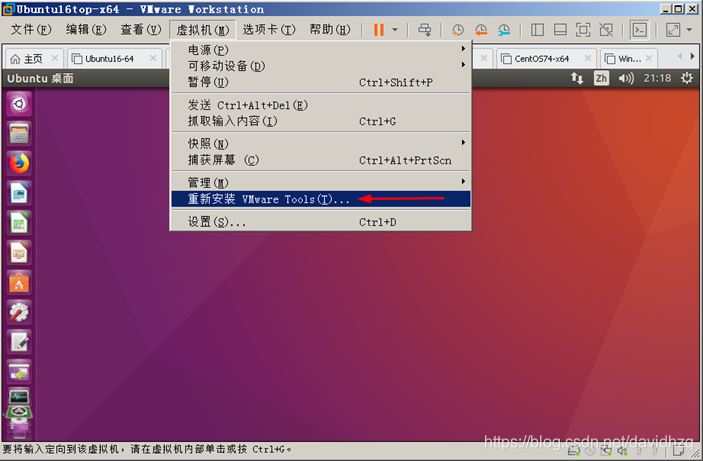Select 抓取输入内容(I) menu entry

[x=321, y=121]
